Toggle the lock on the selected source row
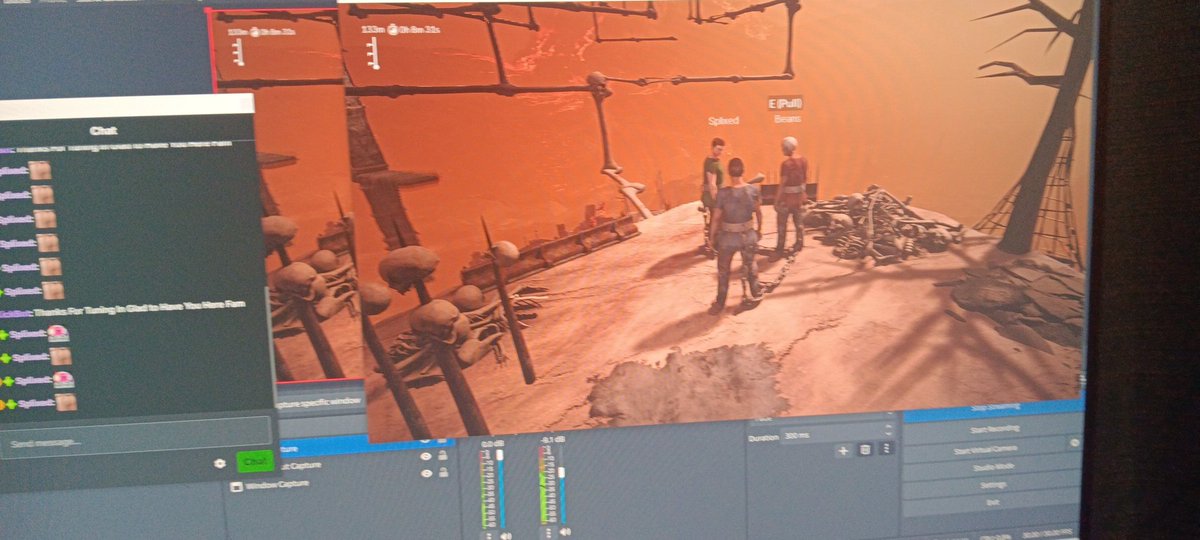Screen dimensions: 1200x540 pyautogui.click(x=441, y=440)
